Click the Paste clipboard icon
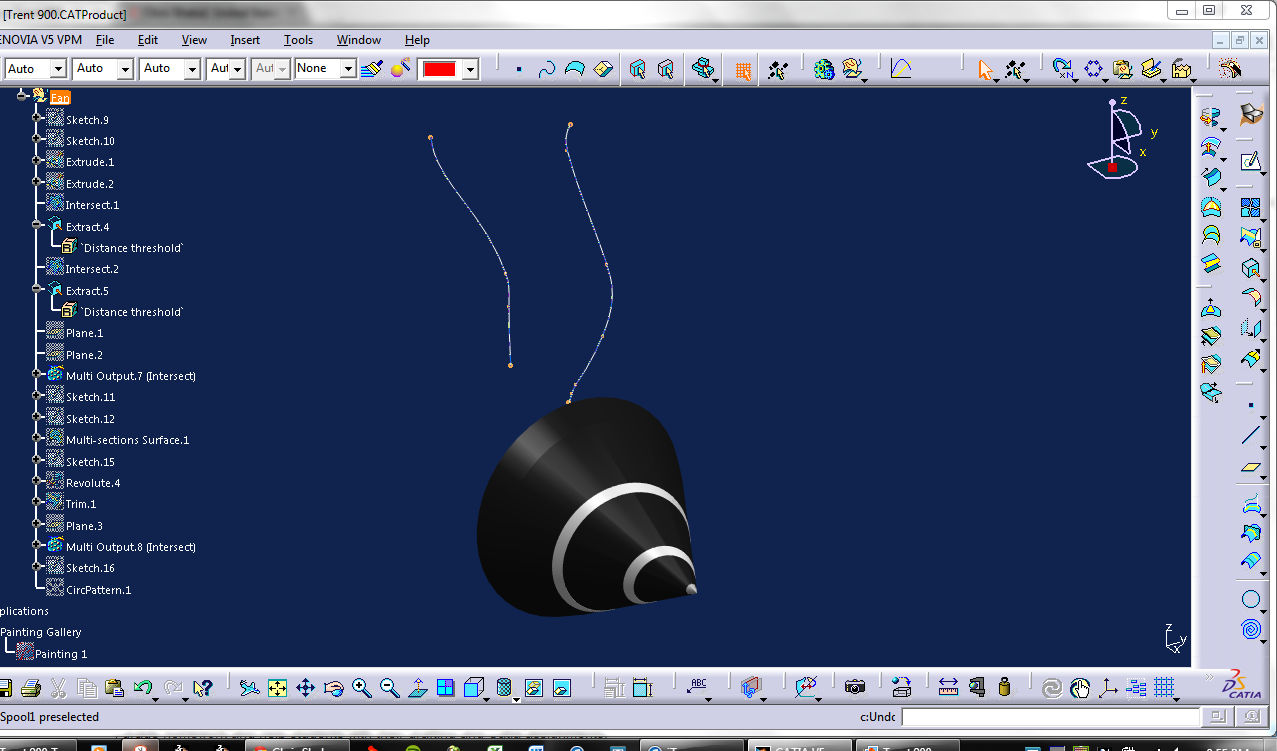Viewport: 1277px width, 751px height. click(x=114, y=688)
